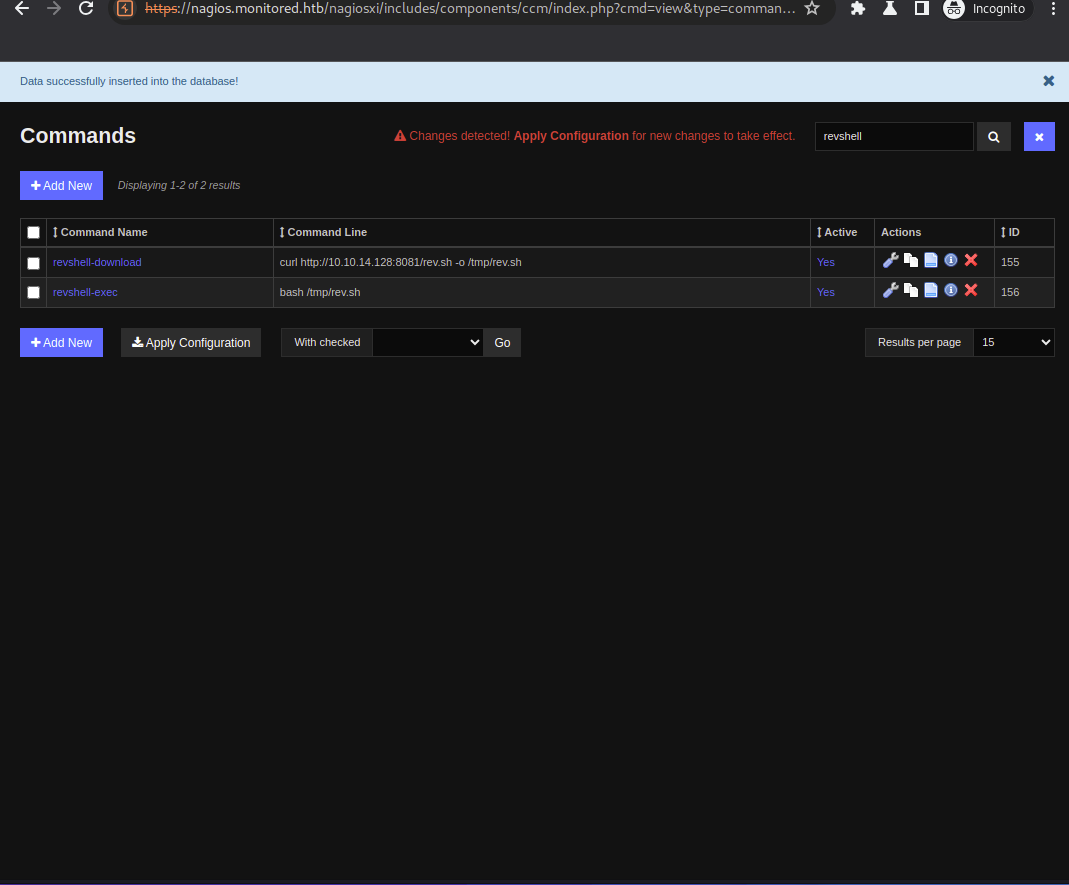Toggle the browser side panel icon
The height and width of the screenshot is (885, 1069).
click(922, 9)
